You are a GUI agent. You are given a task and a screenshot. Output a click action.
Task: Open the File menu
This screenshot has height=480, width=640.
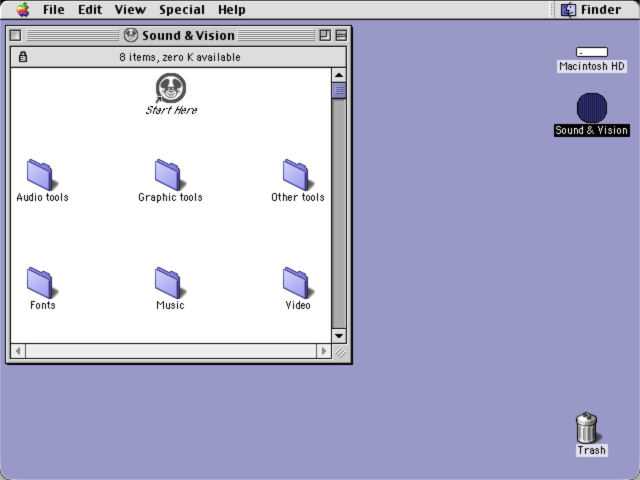(x=53, y=9)
